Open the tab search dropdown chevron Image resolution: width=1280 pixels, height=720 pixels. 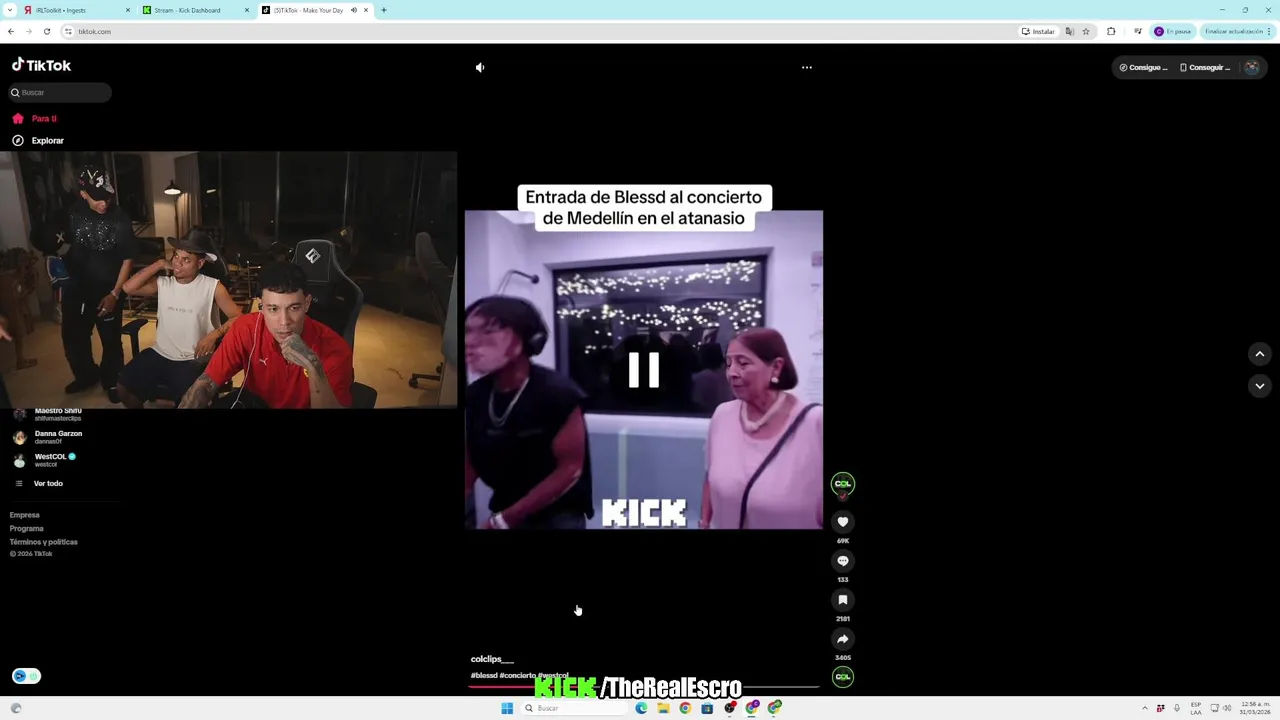[10, 10]
